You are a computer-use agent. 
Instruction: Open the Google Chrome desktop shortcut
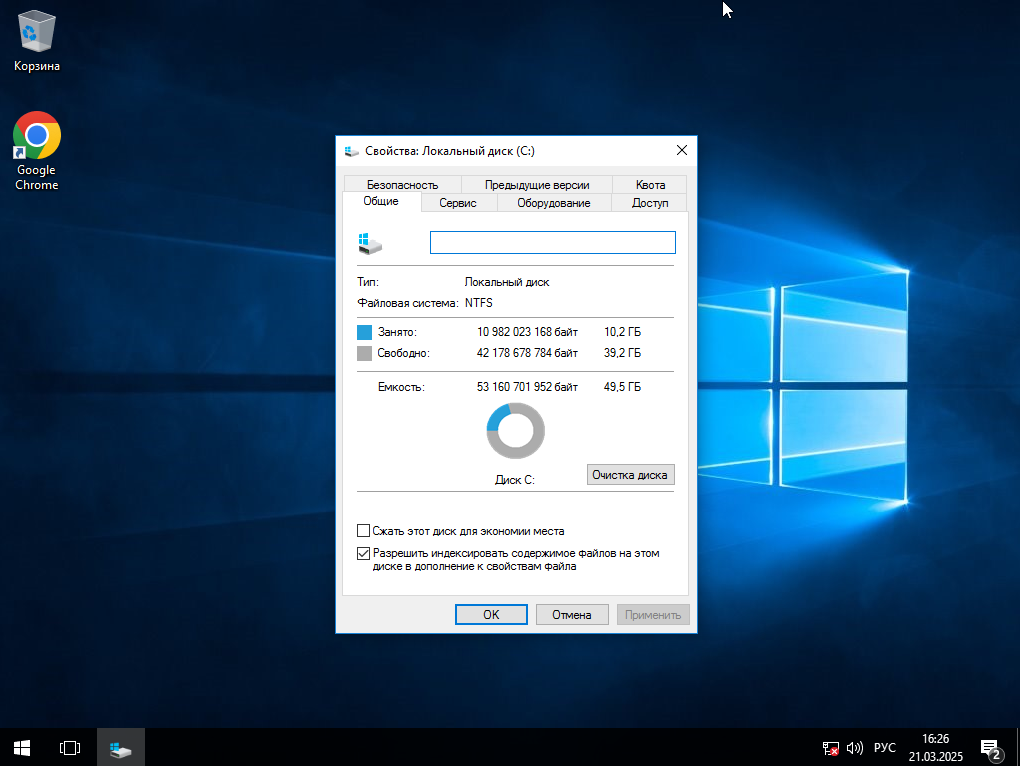(x=37, y=150)
